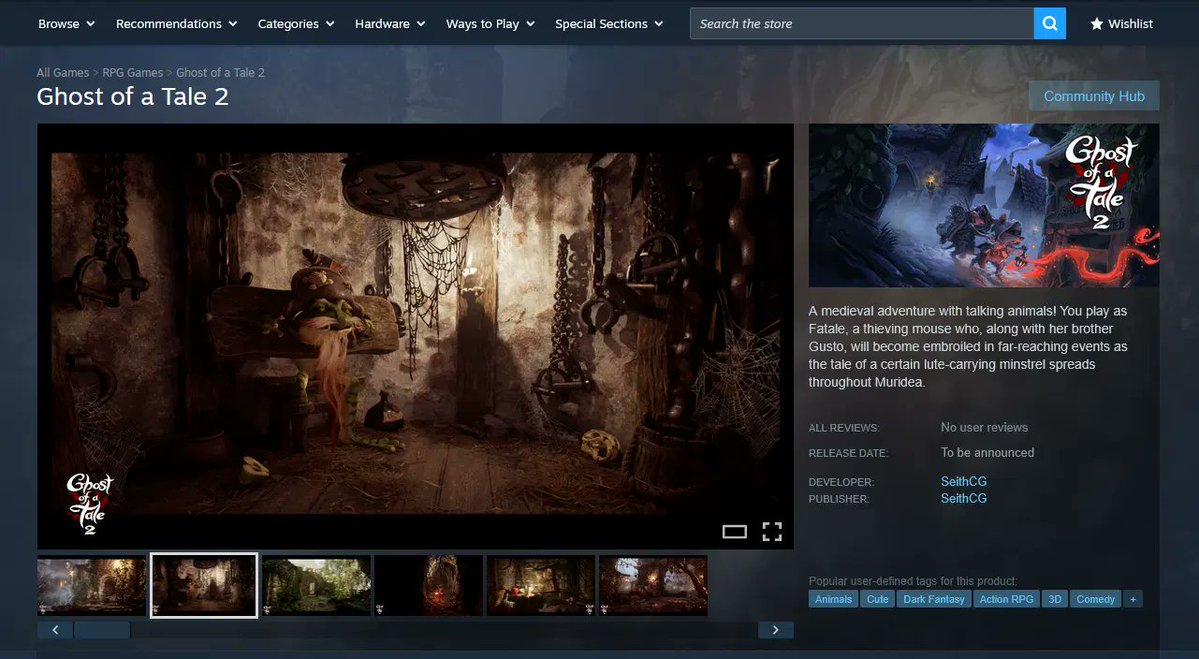
Task: Click the right arrow of thumbnail strip
Action: coord(775,630)
